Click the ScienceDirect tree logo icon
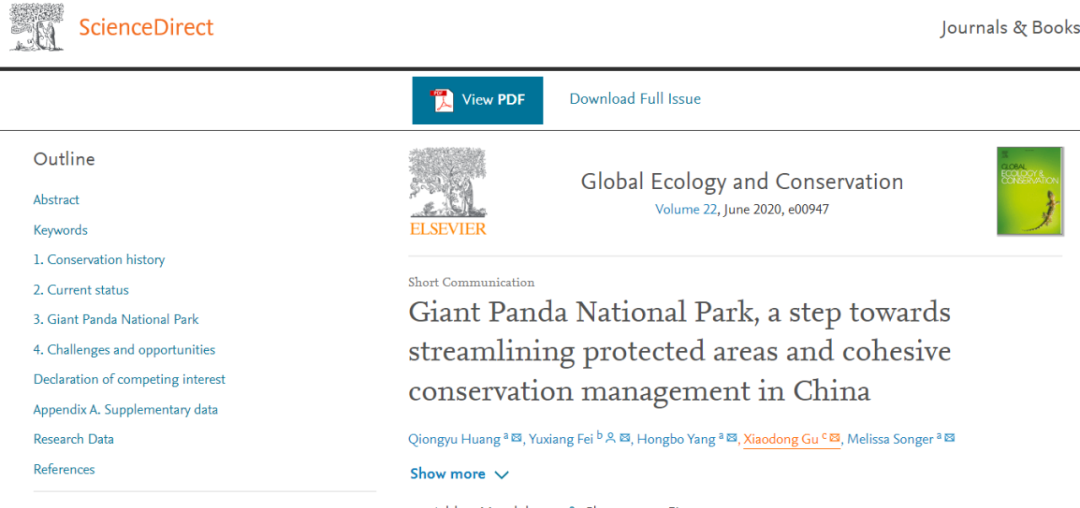This screenshot has height=508, width=1080. click(37, 27)
